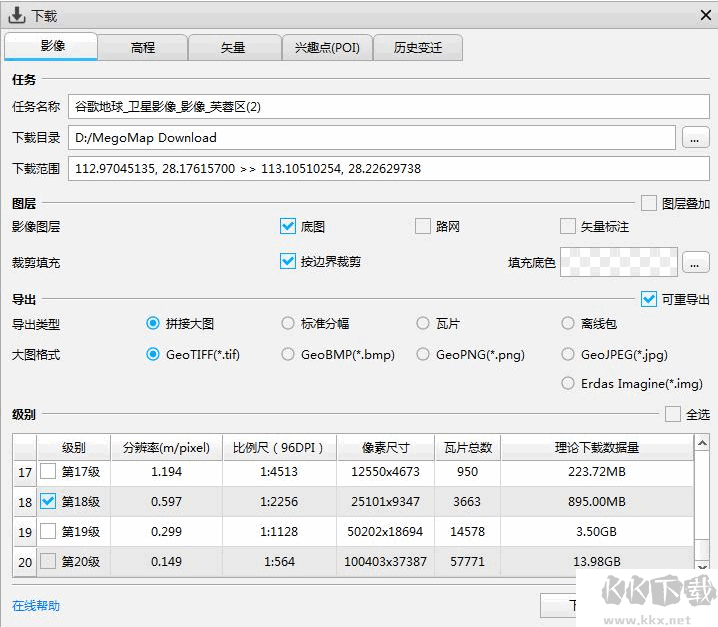Select Erdas Imagine(*.img) format
The width and height of the screenshot is (718, 627).
(568, 383)
